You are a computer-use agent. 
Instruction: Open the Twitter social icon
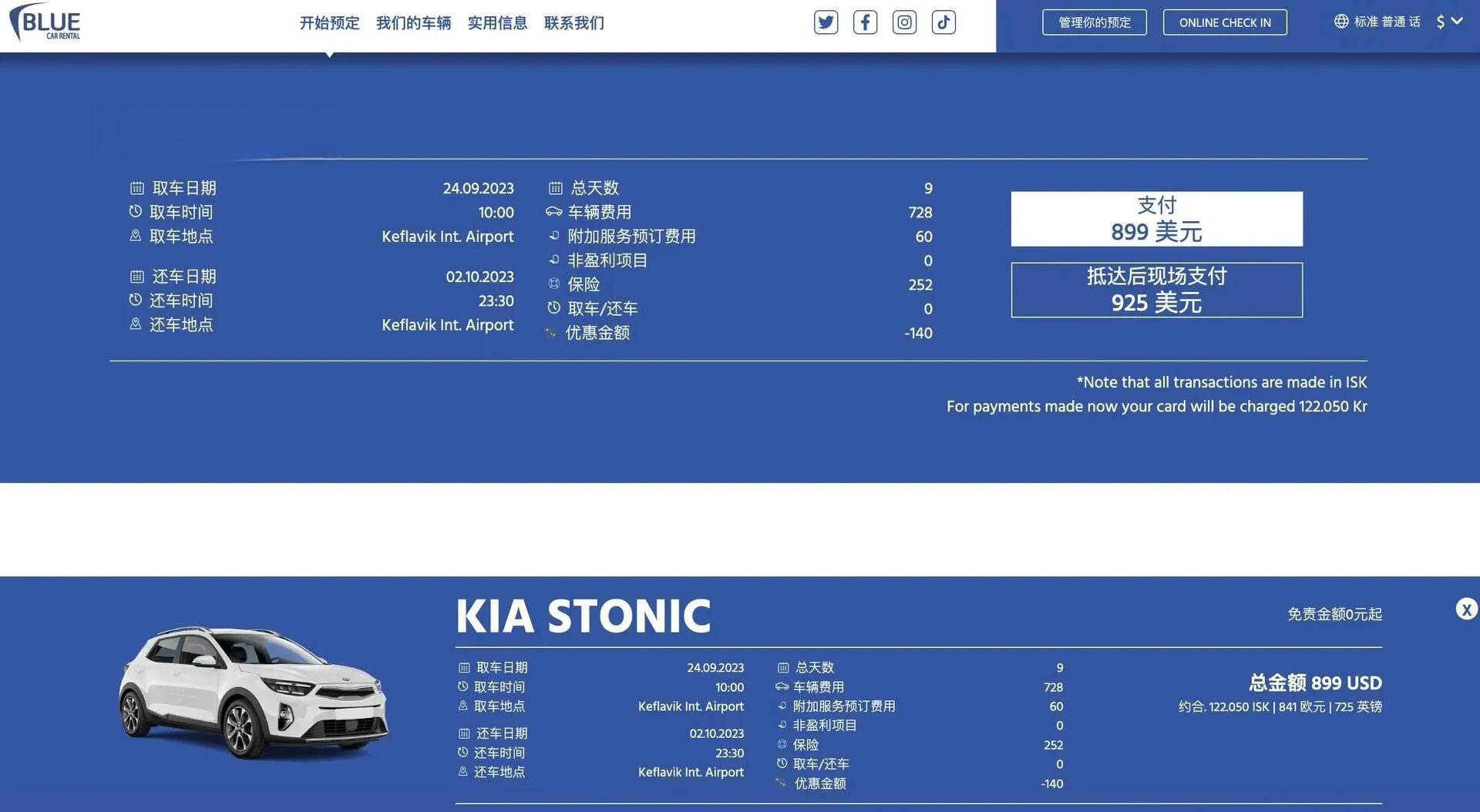pyautogui.click(x=826, y=22)
